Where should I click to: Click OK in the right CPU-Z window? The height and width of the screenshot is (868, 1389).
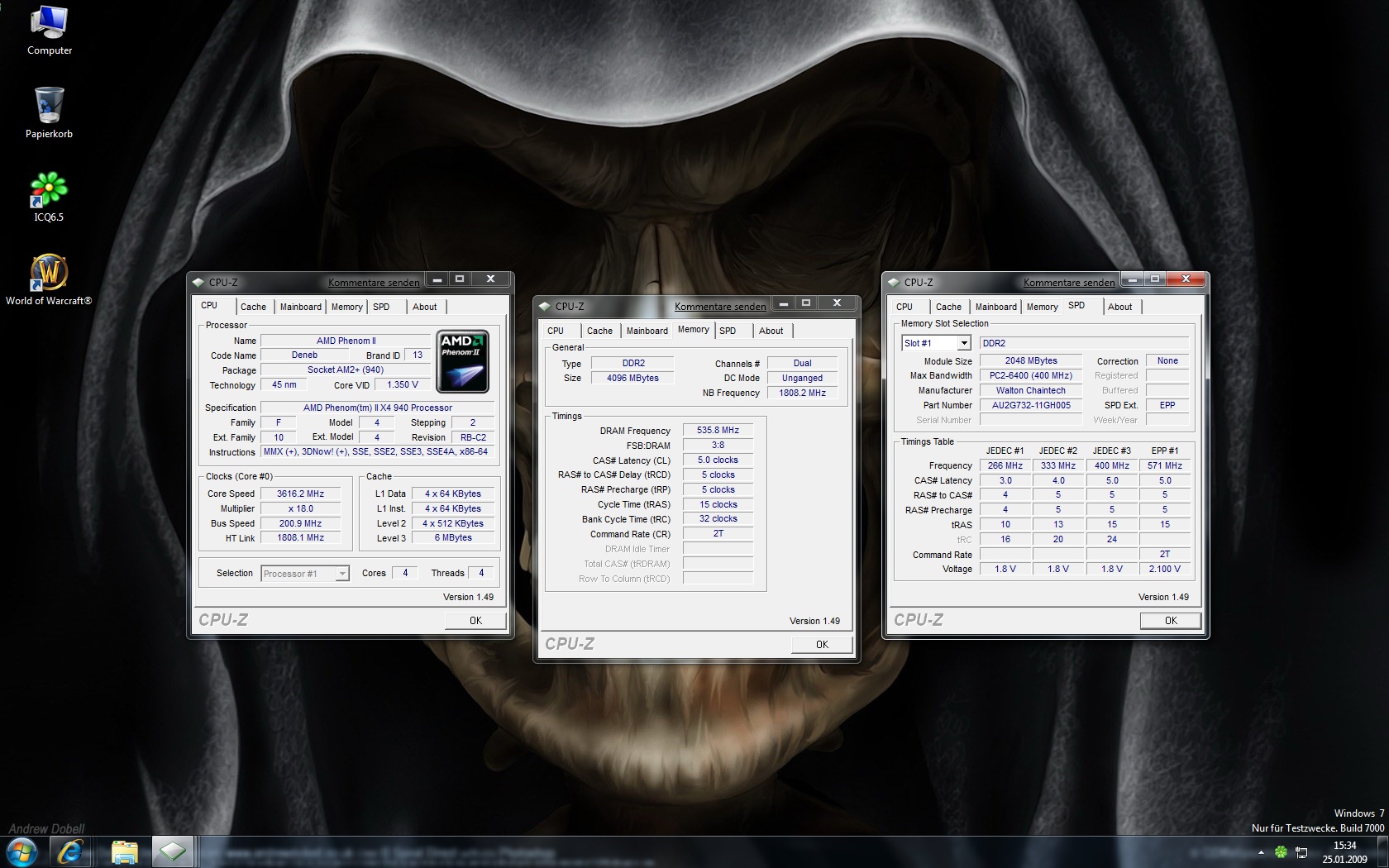(x=1171, y=621)
